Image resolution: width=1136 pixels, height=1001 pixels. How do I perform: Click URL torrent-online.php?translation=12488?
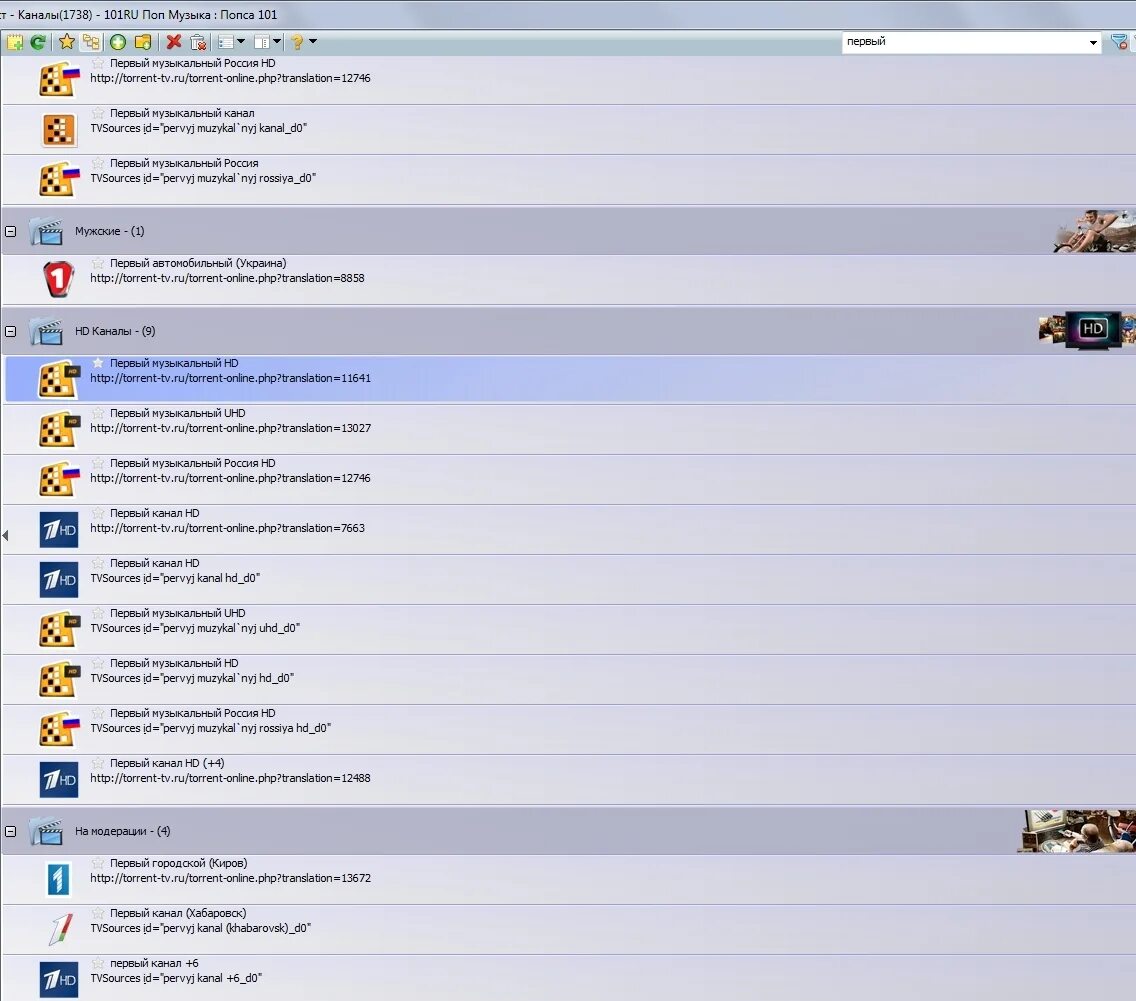click(x=230, y=779)
